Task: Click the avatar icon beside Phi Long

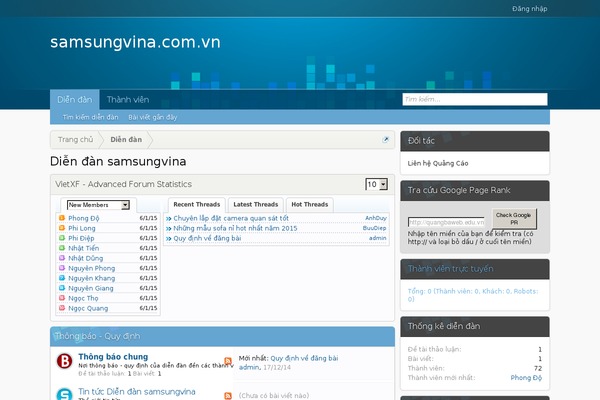Action: point(62,228)
